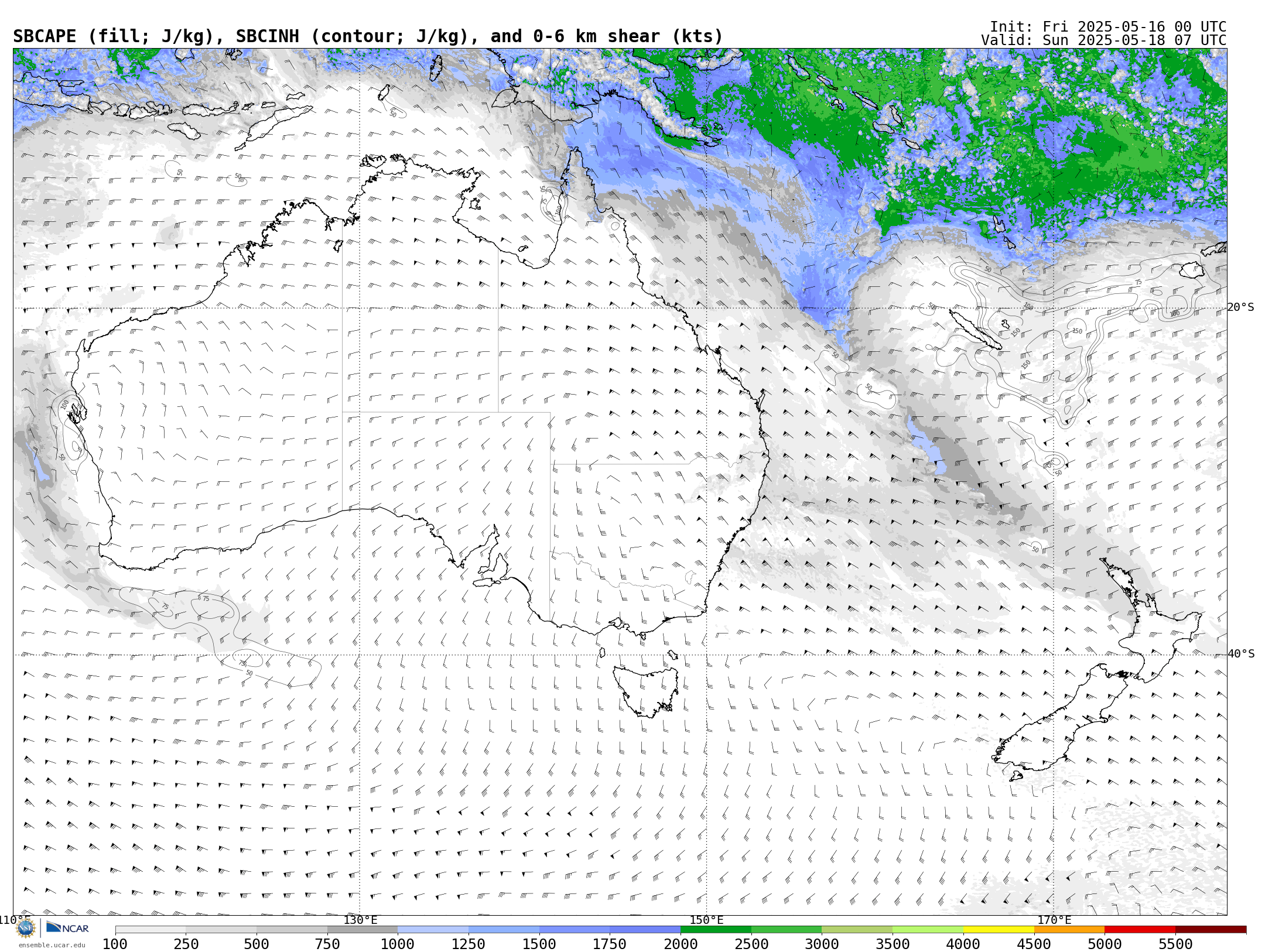Pick the gray 500–750 color bar segment
Screen dimensions: 1265x952
coord(292,930)
